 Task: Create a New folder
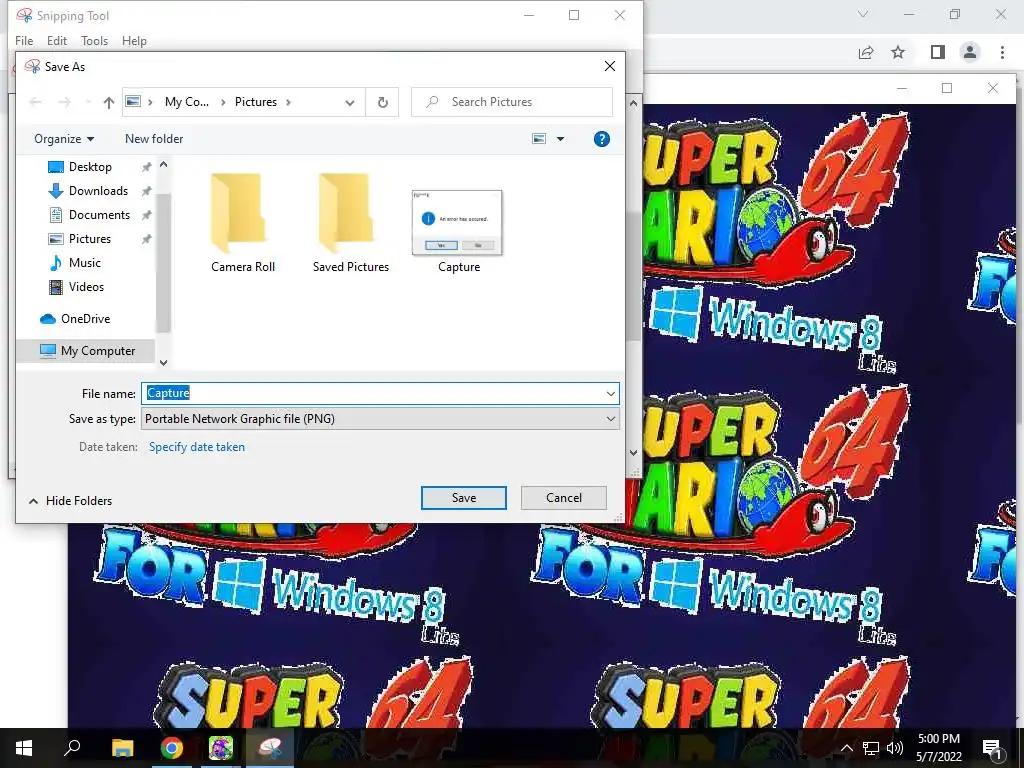tap(154, 138)
